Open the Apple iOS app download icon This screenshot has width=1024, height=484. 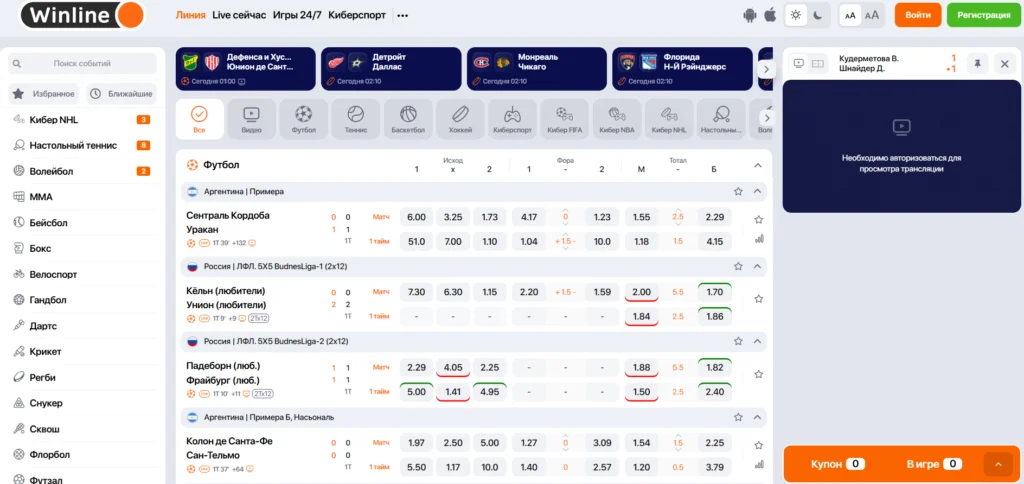(770, 15)
